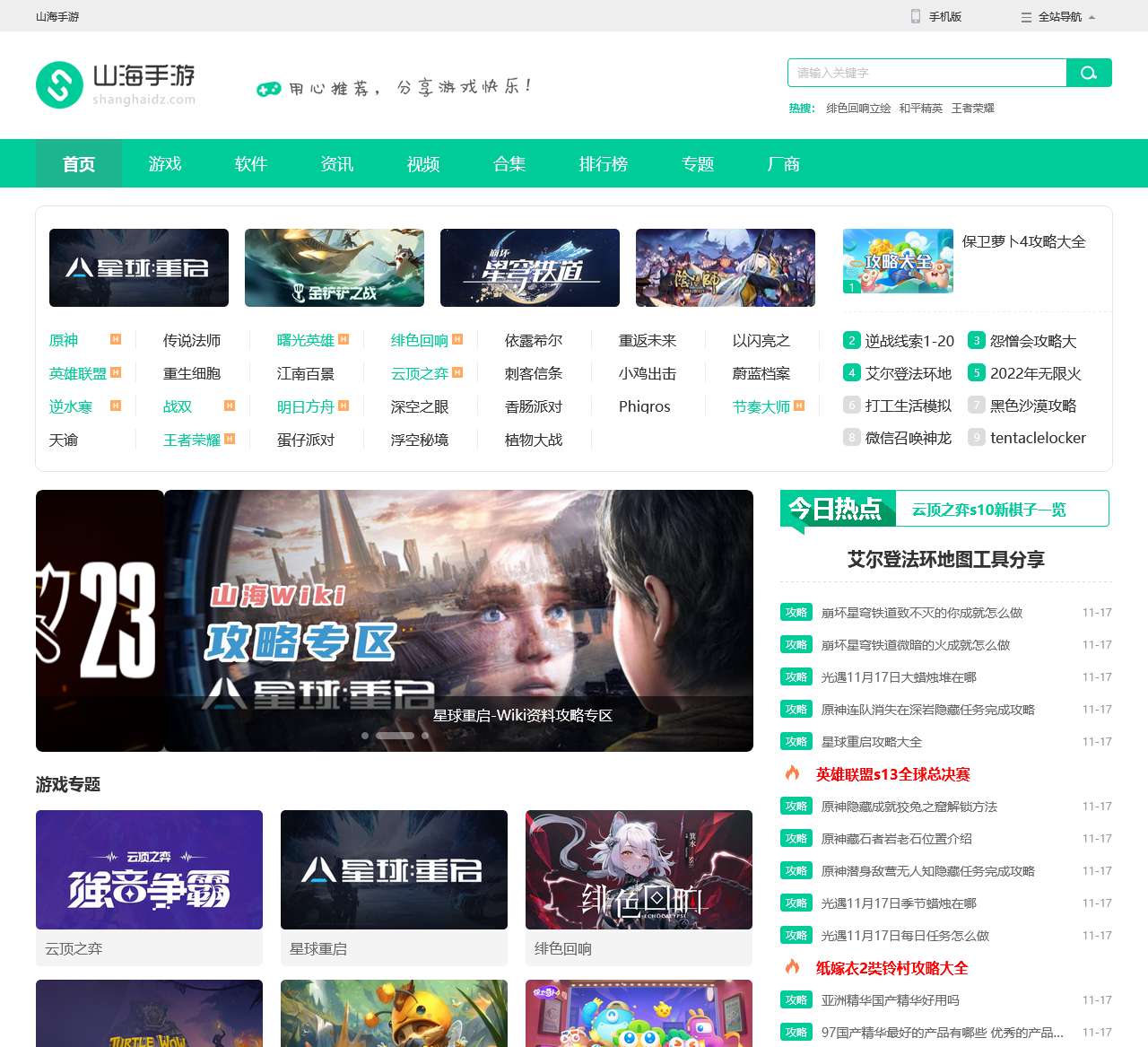This screenshot has height=1047, width=1148.
Task: Open the 视频 navigation tab
Action: pos(423,163)
